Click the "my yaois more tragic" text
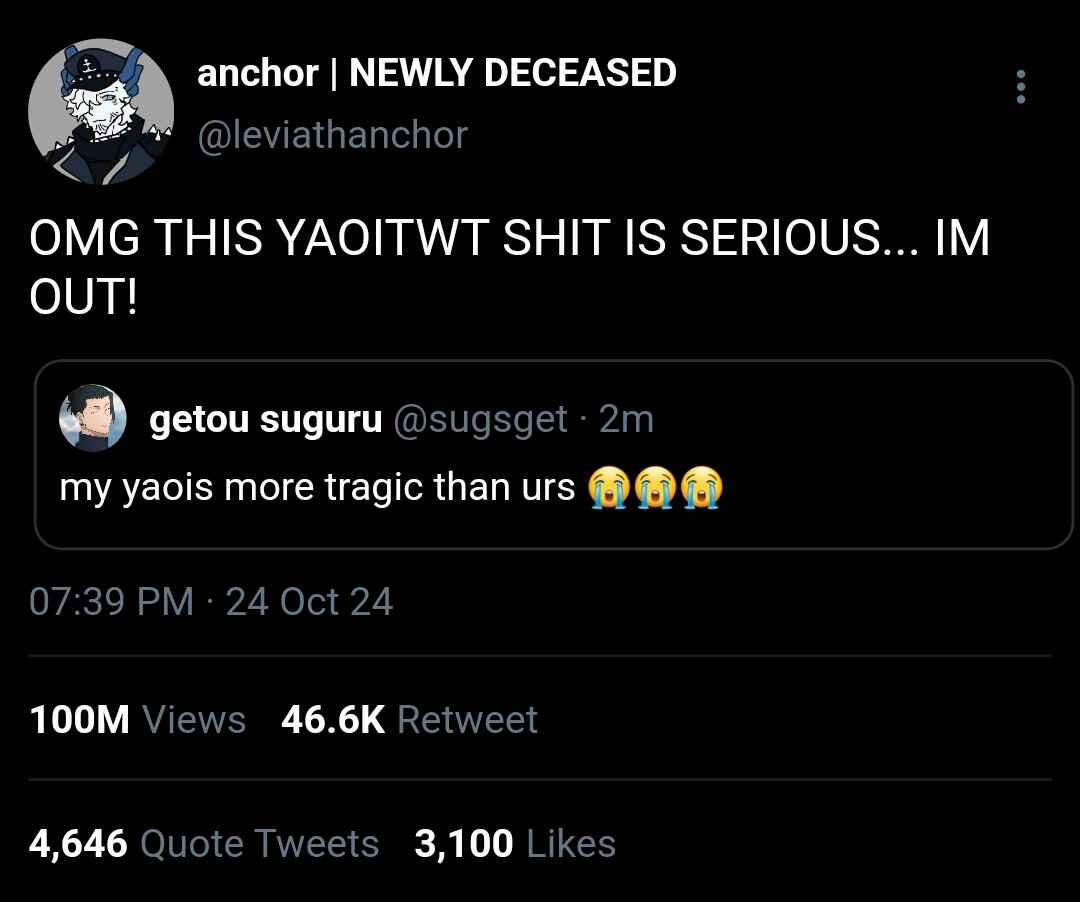The height and width of the screenshot is (902, 1080). click(x=317, y=489)
